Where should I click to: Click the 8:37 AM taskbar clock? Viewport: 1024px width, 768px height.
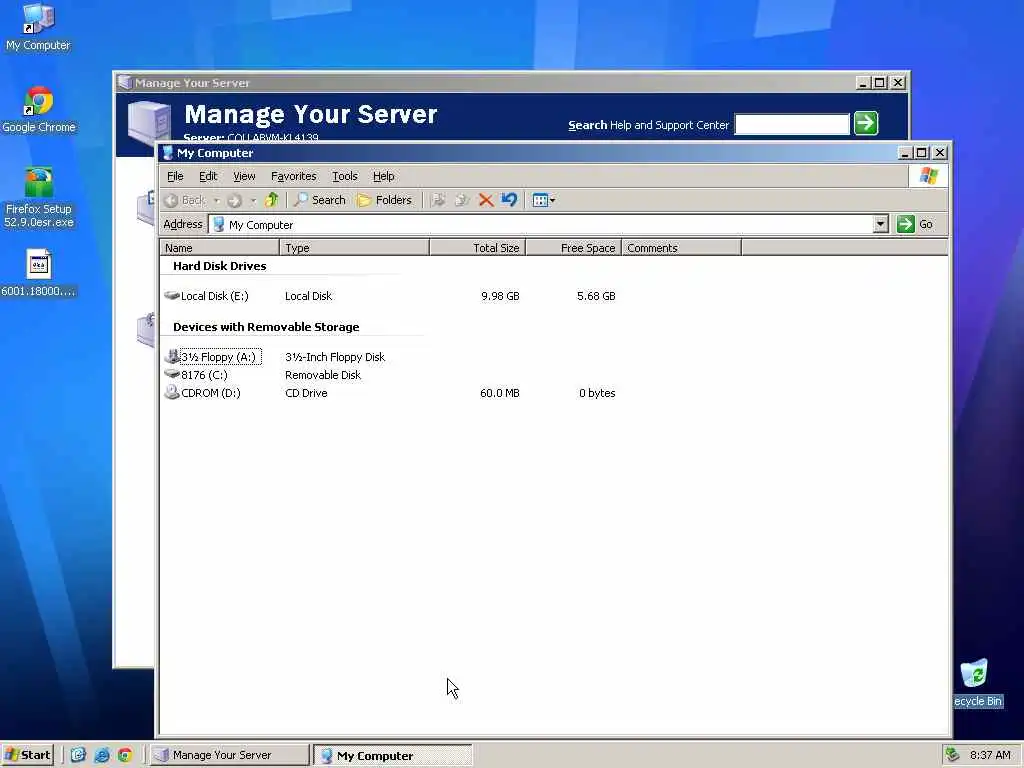click(990, 755)
